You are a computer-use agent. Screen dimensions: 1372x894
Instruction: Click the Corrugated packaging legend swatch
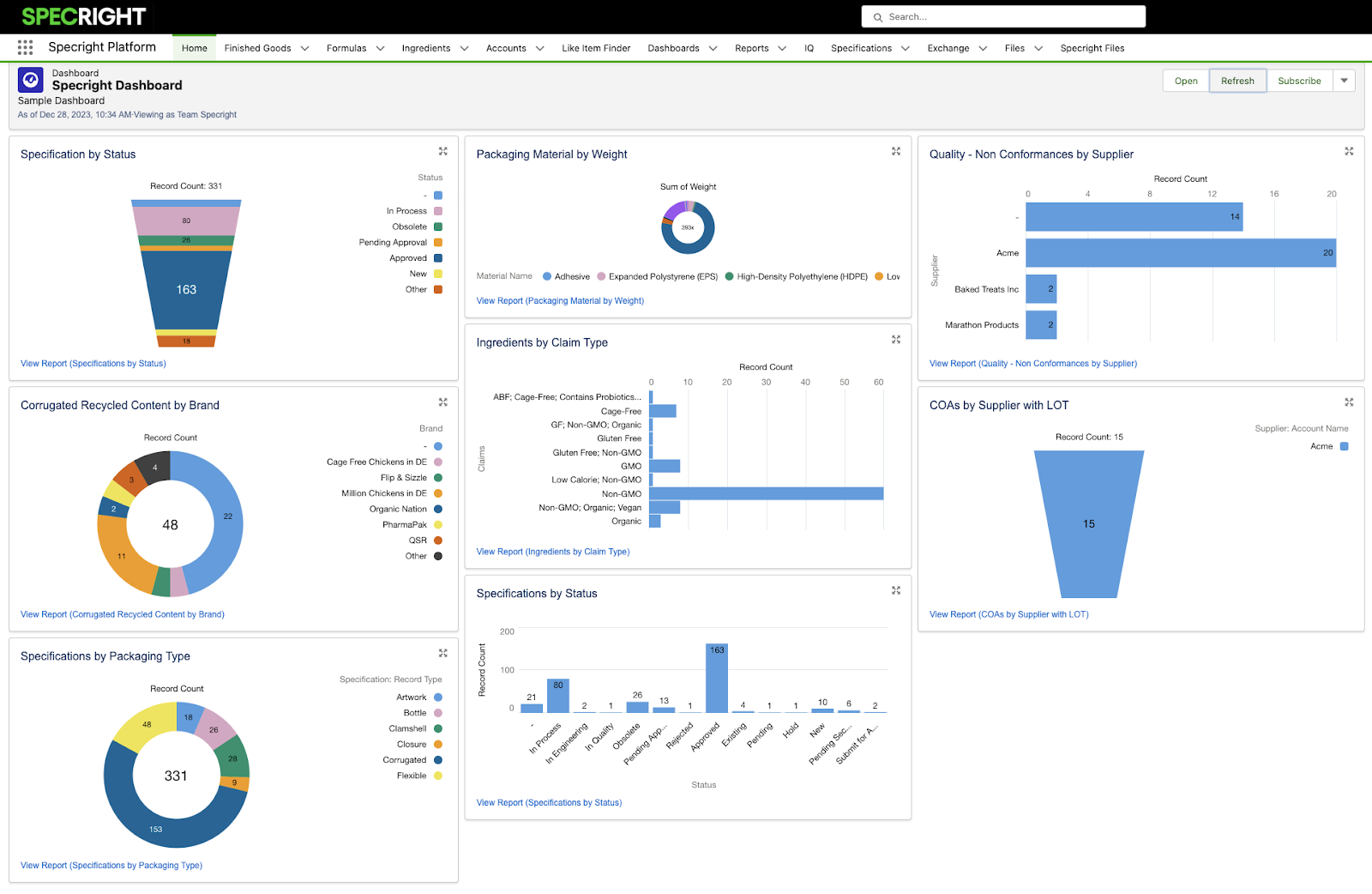[x=438, y=760]
